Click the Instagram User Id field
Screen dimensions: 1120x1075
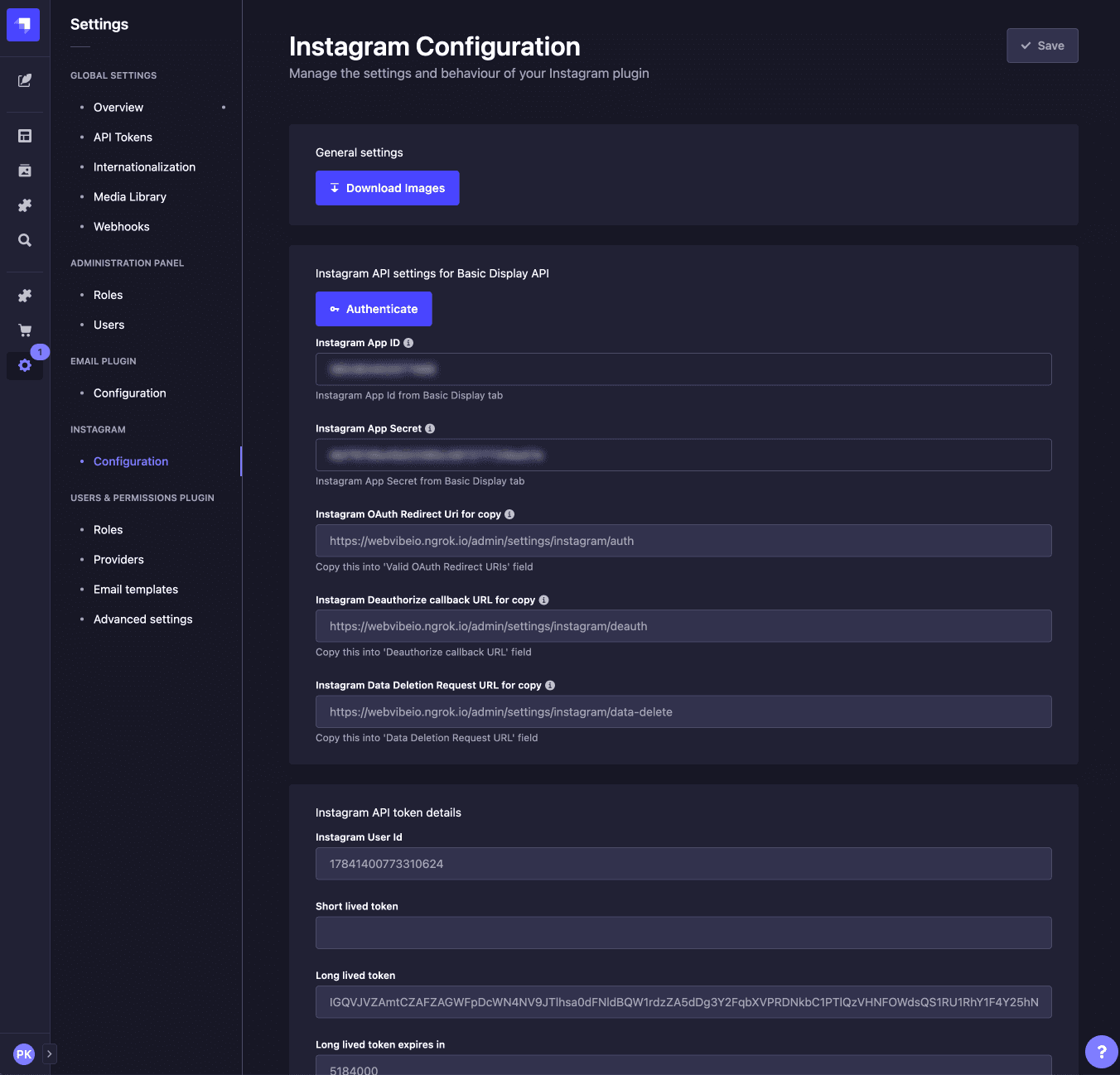[683, 864]
